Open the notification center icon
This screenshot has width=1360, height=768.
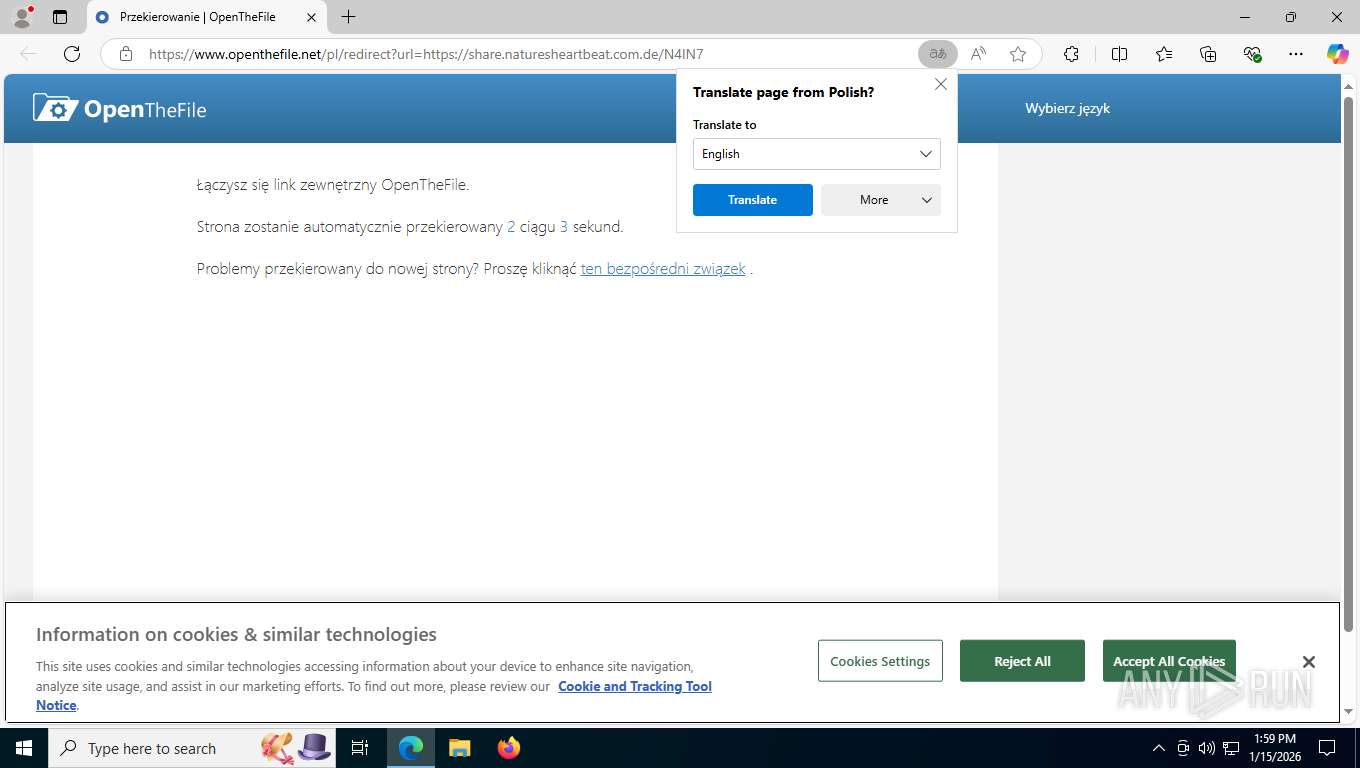[1327, 748]
